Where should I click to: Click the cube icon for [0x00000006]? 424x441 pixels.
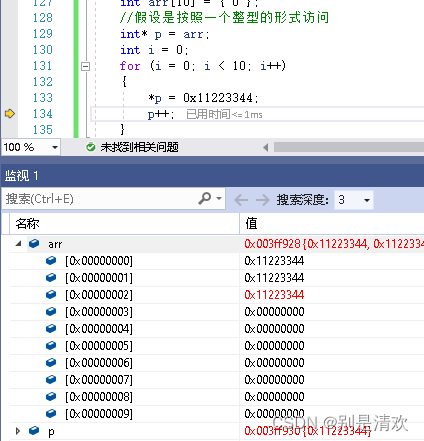[x=51, y=362]
